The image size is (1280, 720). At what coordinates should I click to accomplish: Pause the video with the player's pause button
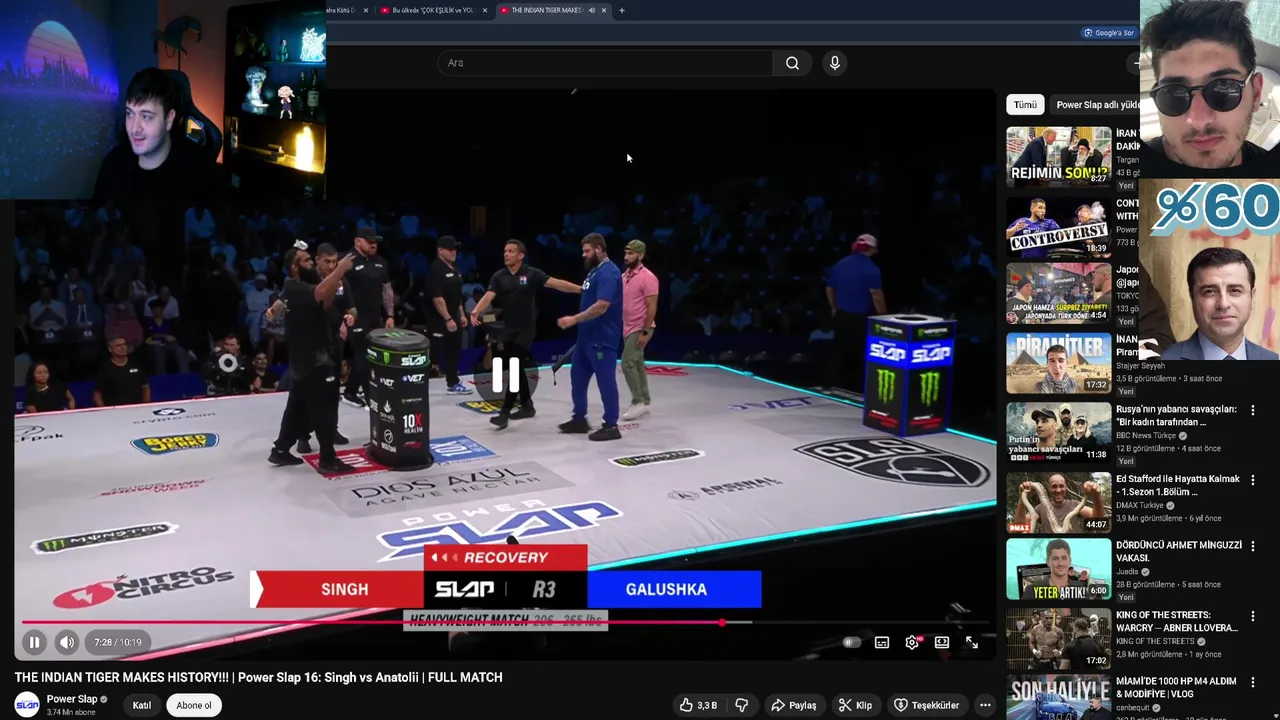pos(34,642)
